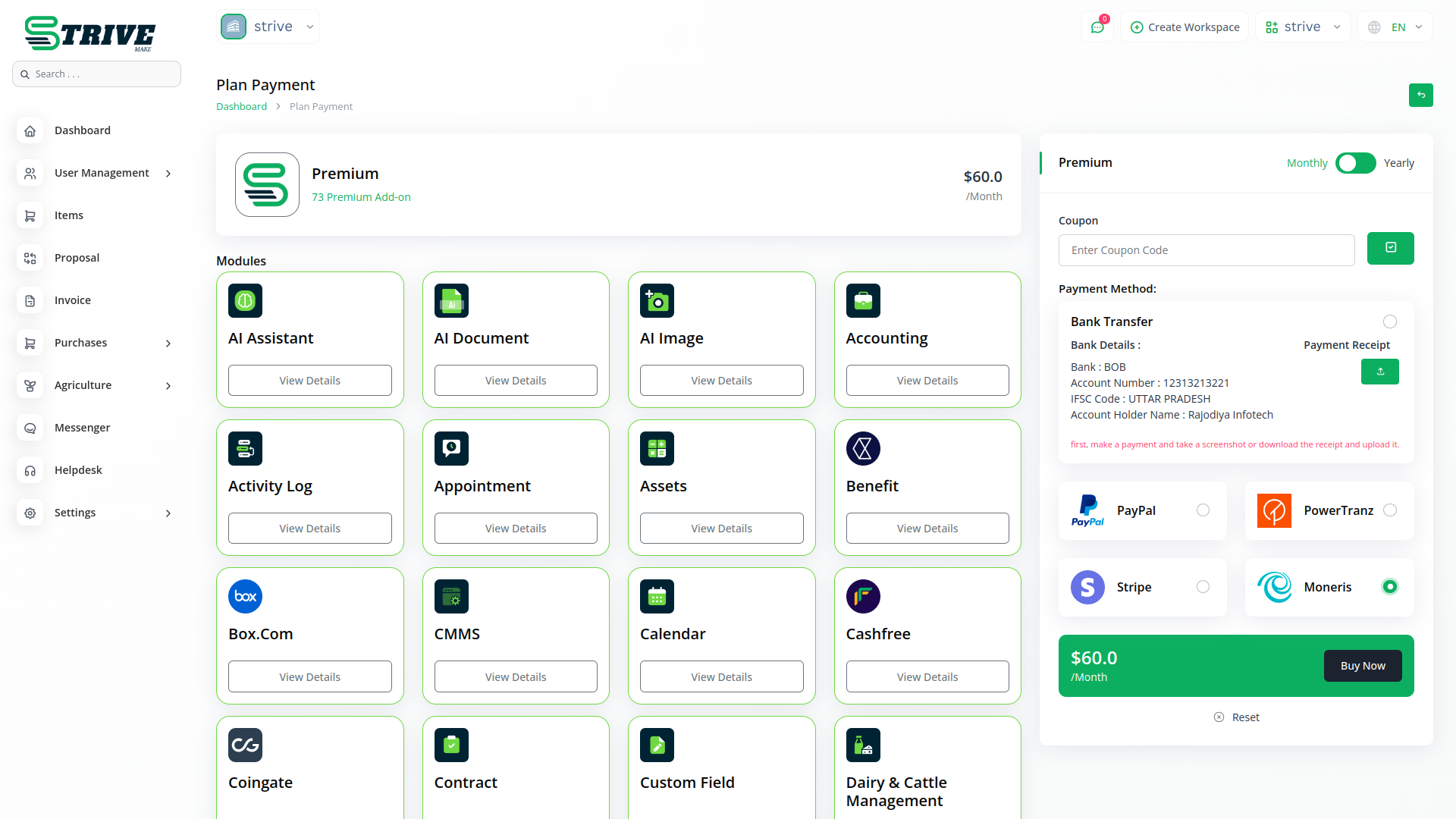
Task: Upload payment receipt using the upload icon
Action: point(1379,372)
